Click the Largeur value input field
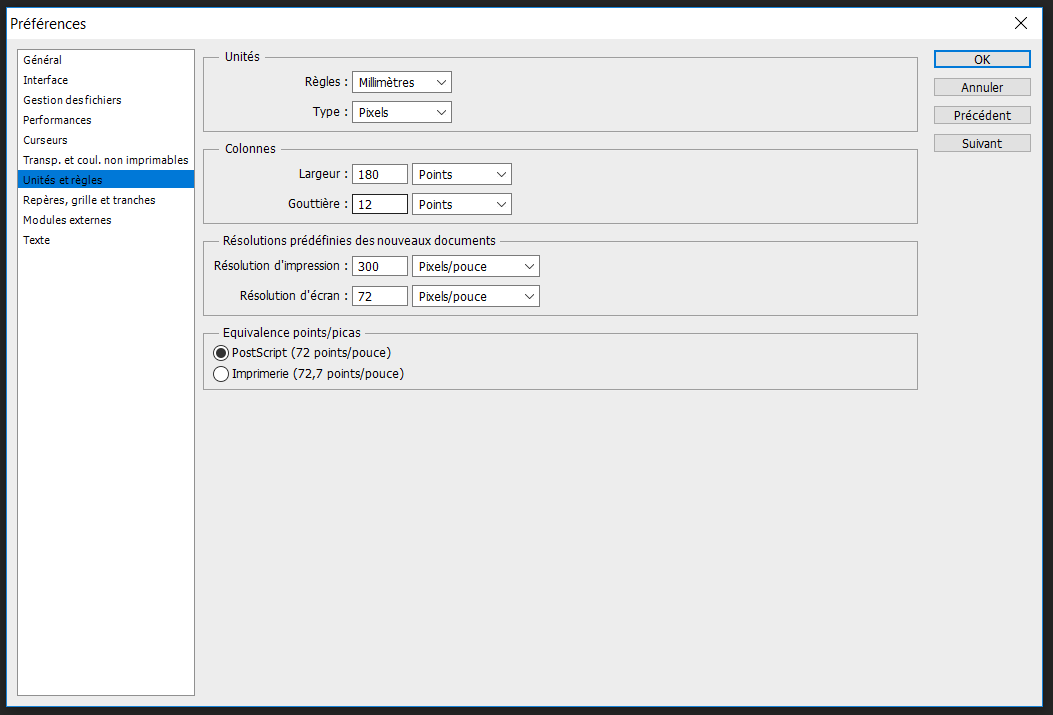 click(x=379, y=174)
